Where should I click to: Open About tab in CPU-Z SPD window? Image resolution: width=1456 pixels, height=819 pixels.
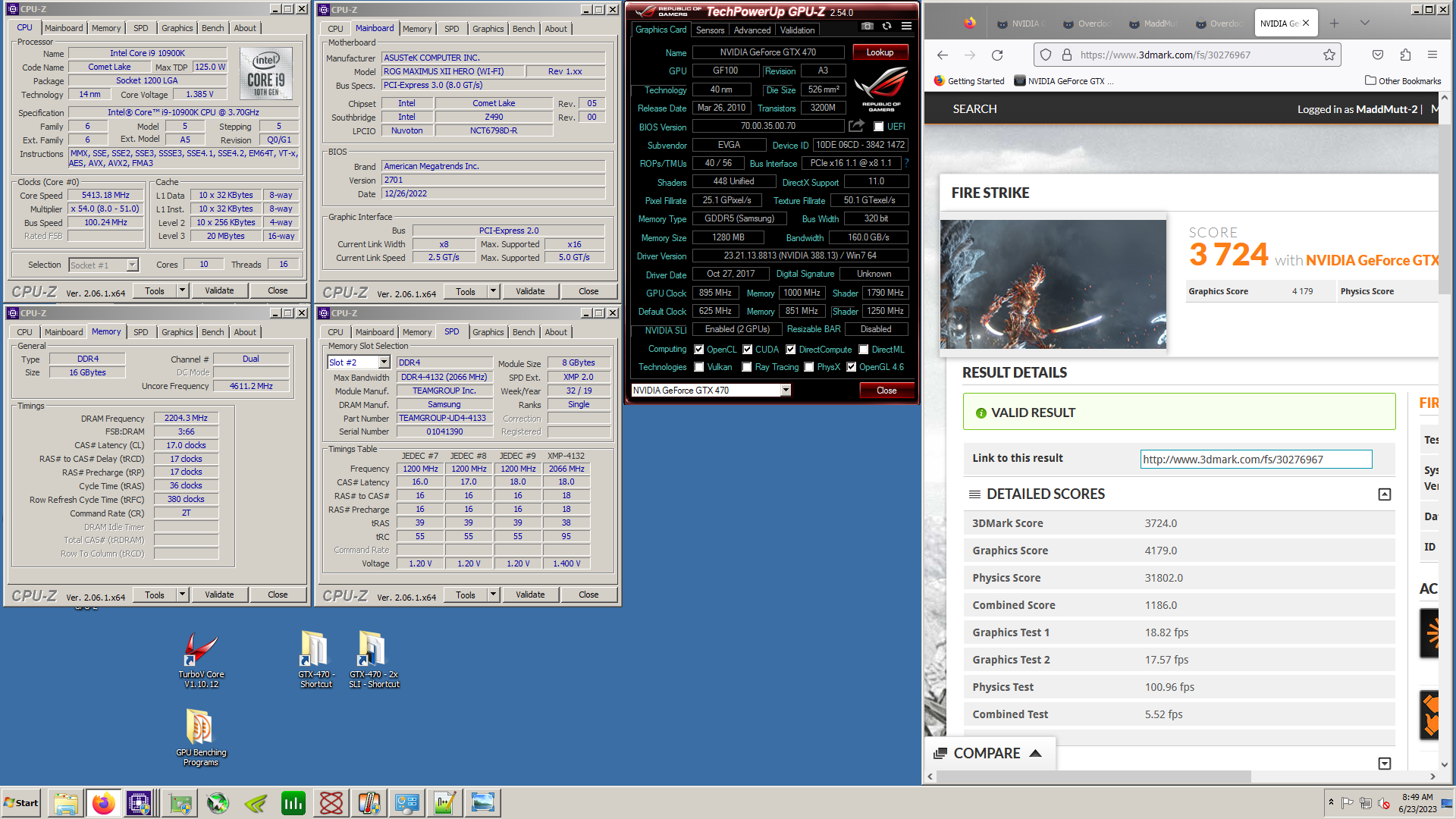pyautogui.click(x=556, y=332)
